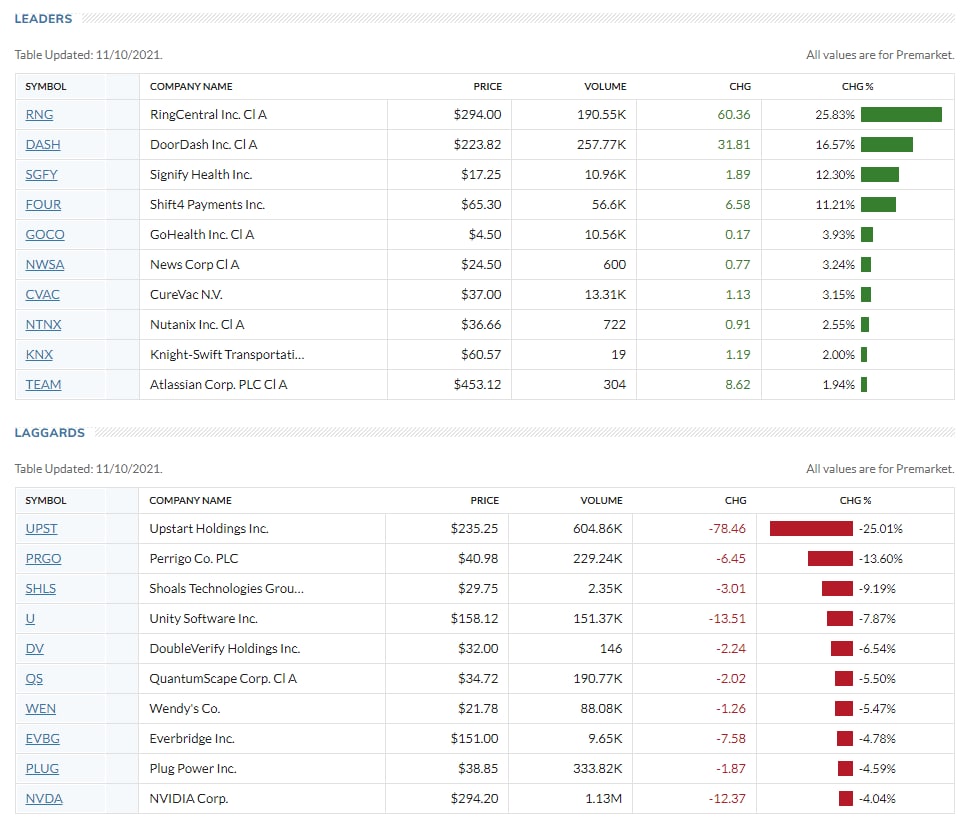Click the red bar for Upstart -25.01%
Image resolution: width=962 pixels, height=819 pixels.
pos(811,529)
